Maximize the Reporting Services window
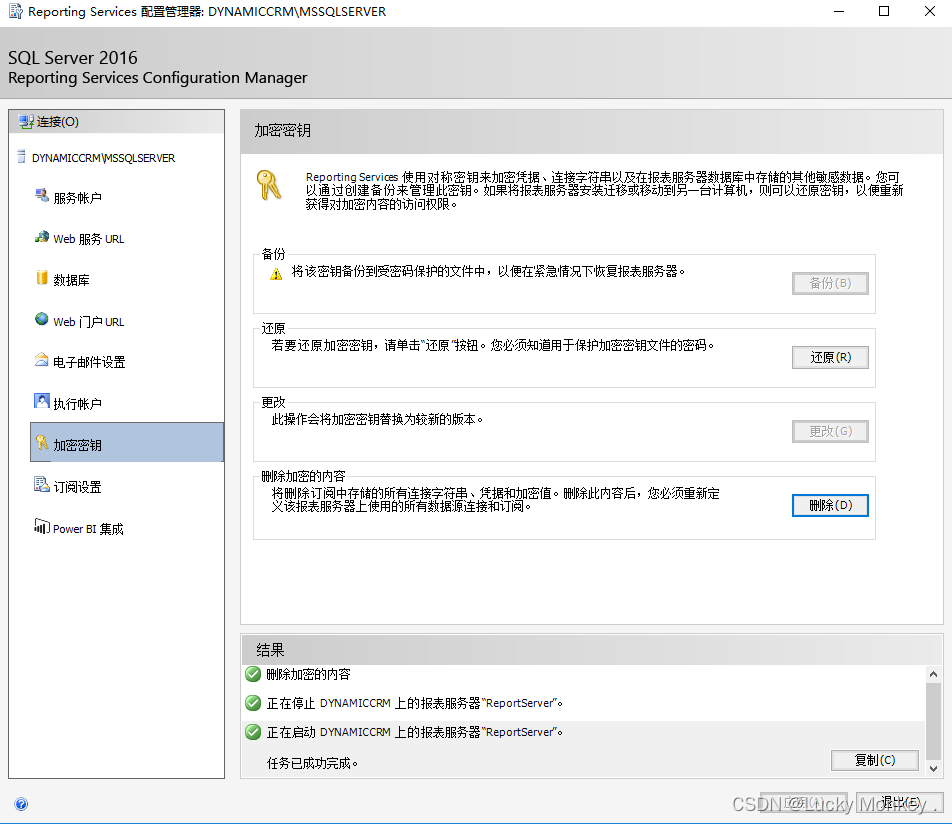Viewport: 952px width, 824px height. (884, 12)
